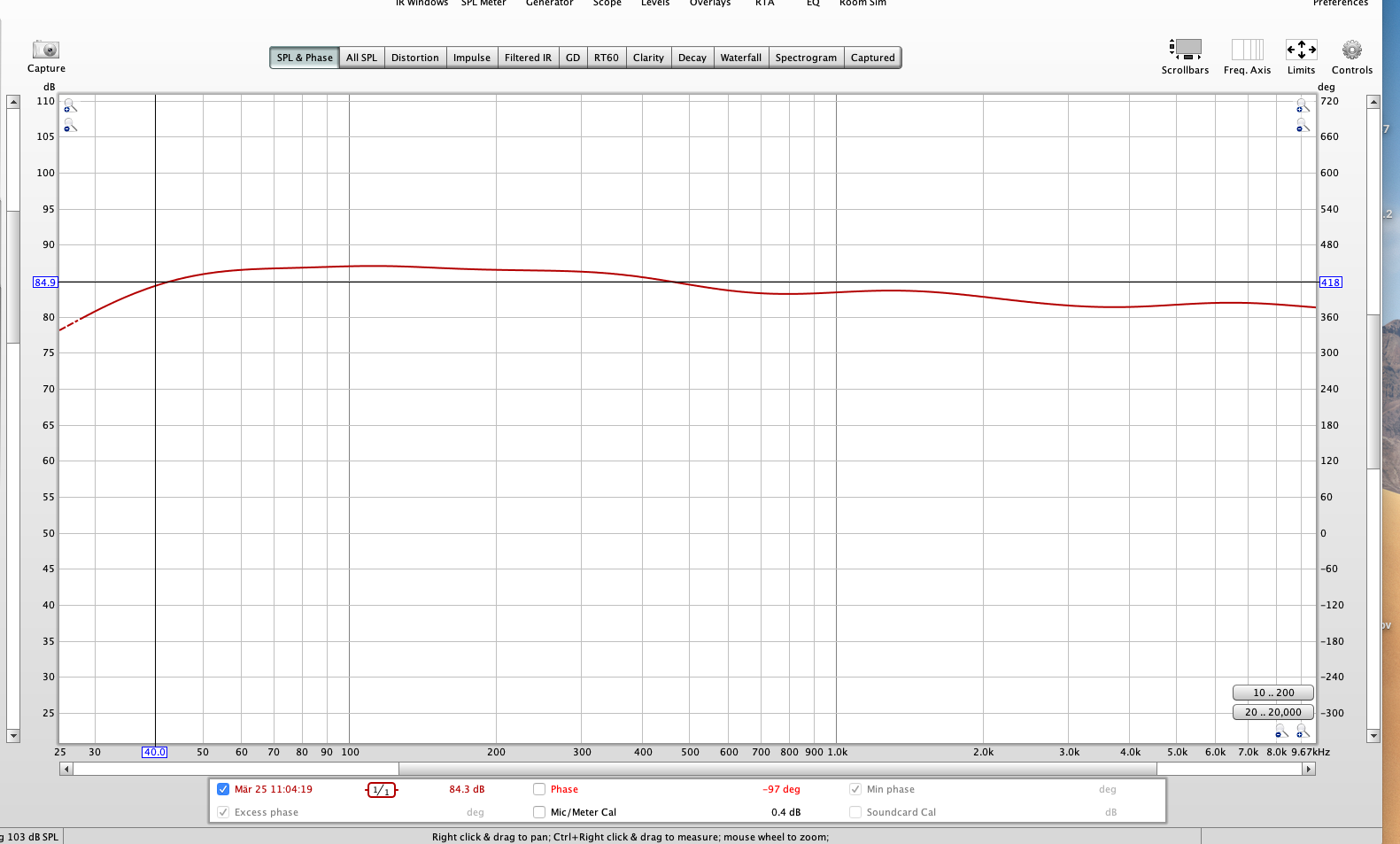Open the Controls gear icon

tap(1351, 50)
